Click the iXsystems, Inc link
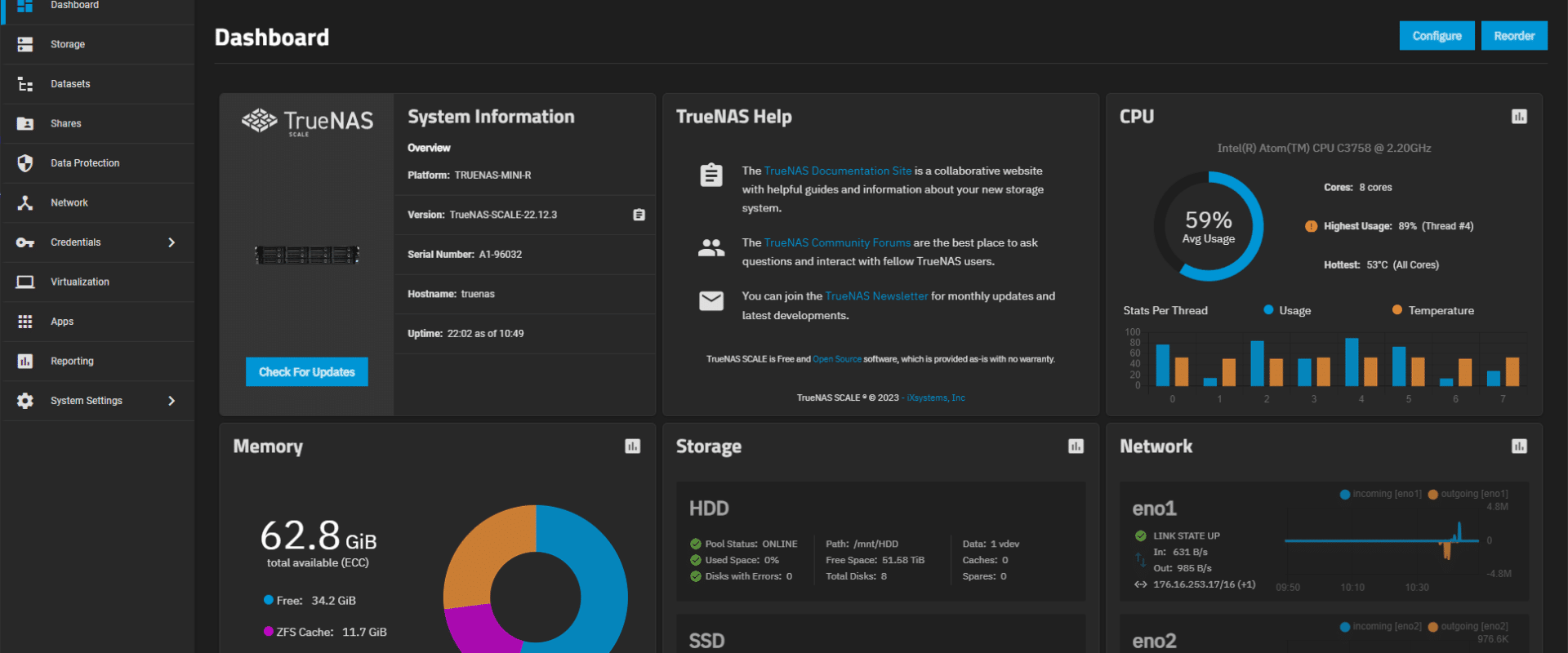 click(936, 398)
